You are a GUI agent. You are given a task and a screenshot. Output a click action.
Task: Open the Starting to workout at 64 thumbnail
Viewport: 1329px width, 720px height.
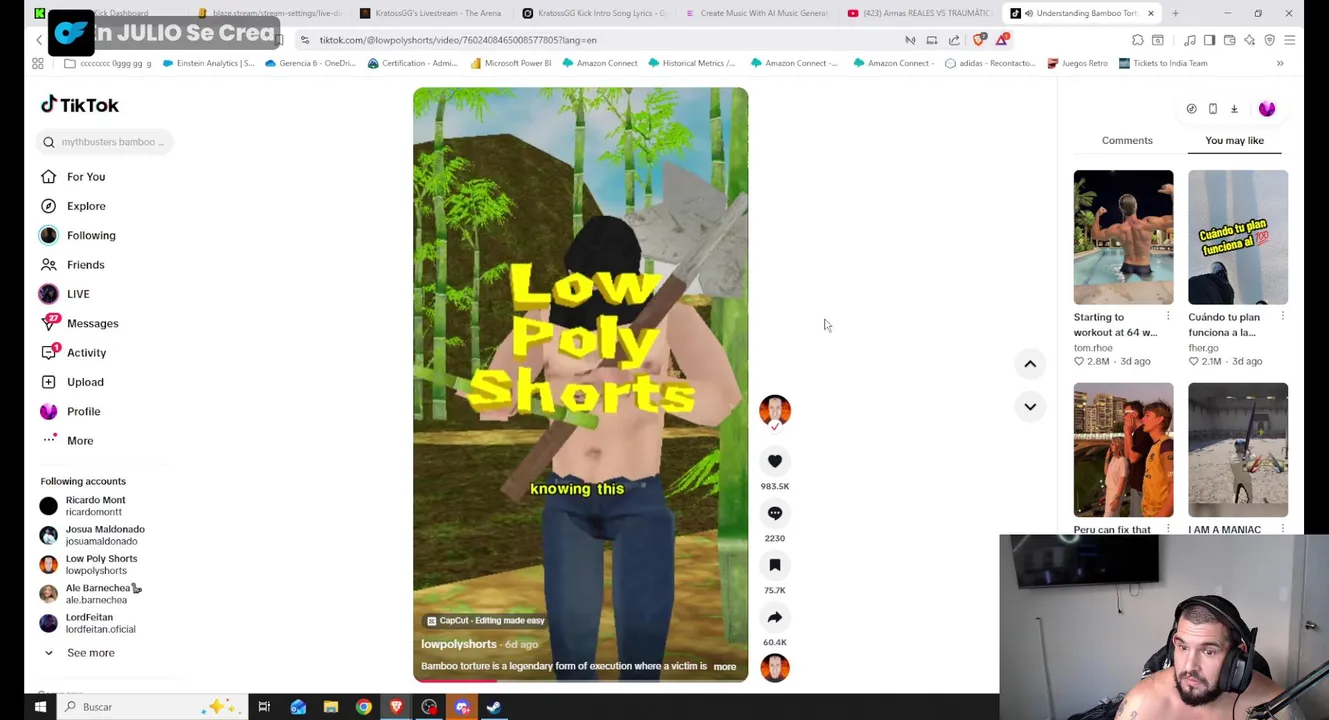[1123, 237]
